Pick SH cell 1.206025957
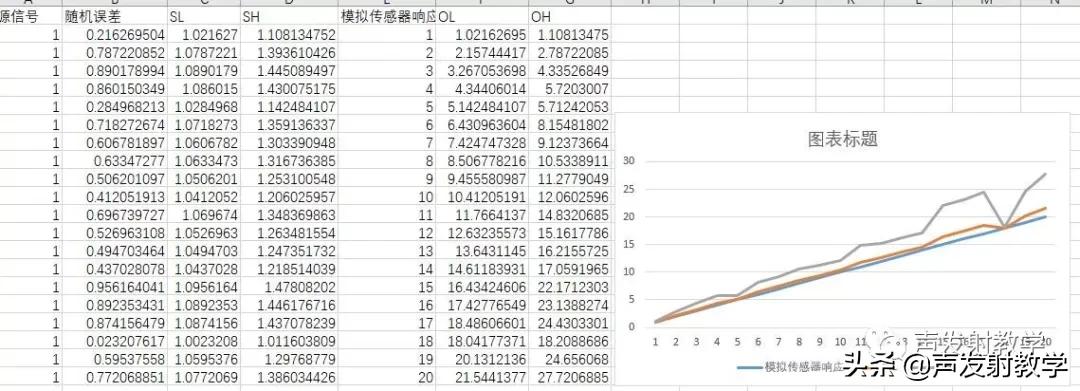The height and width of the screenshot is (391, 1080). click(289, 197)
